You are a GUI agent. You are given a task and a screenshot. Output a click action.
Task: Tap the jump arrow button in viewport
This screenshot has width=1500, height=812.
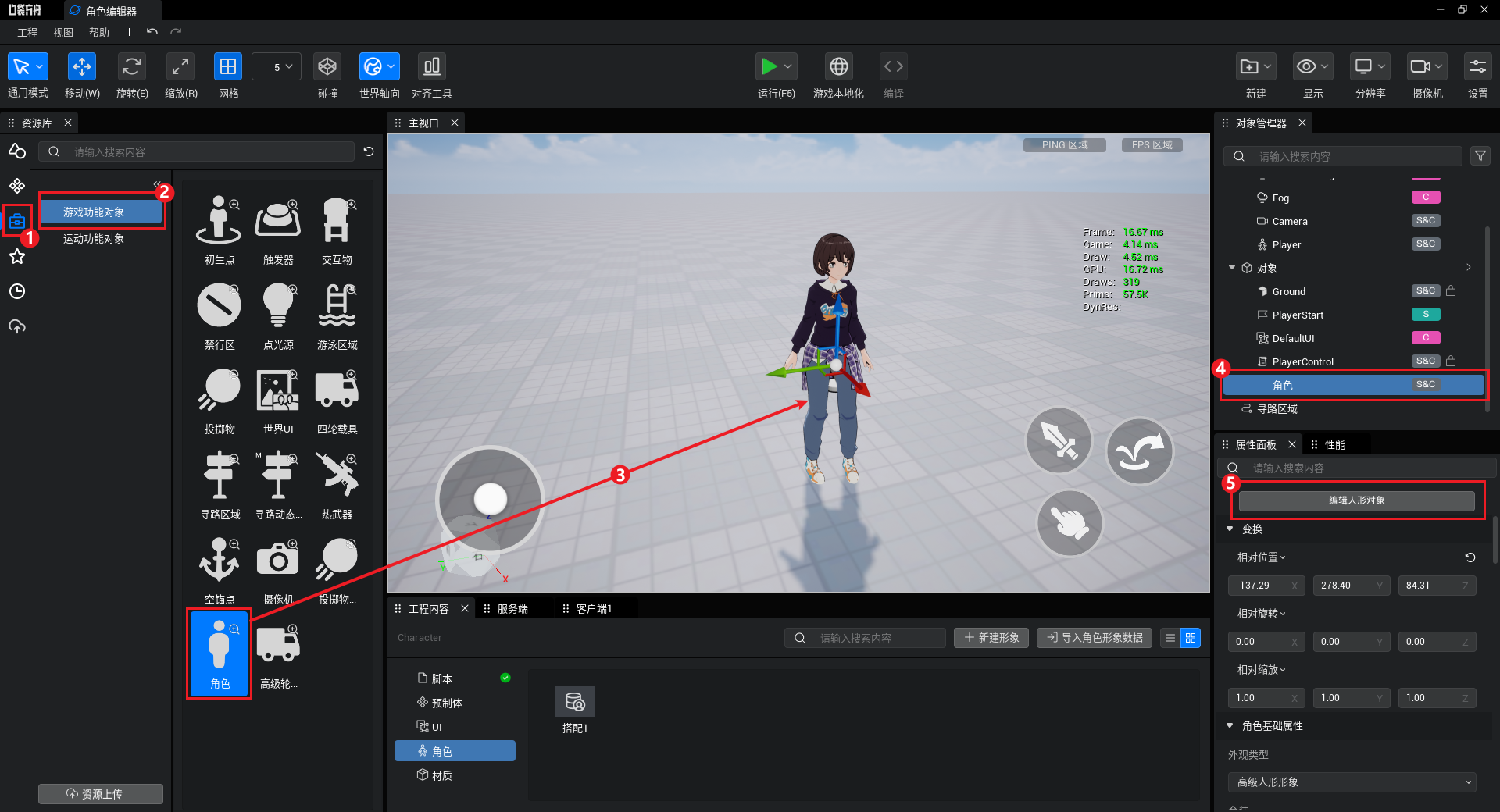pyautogui.click(x=1140, y=451)
